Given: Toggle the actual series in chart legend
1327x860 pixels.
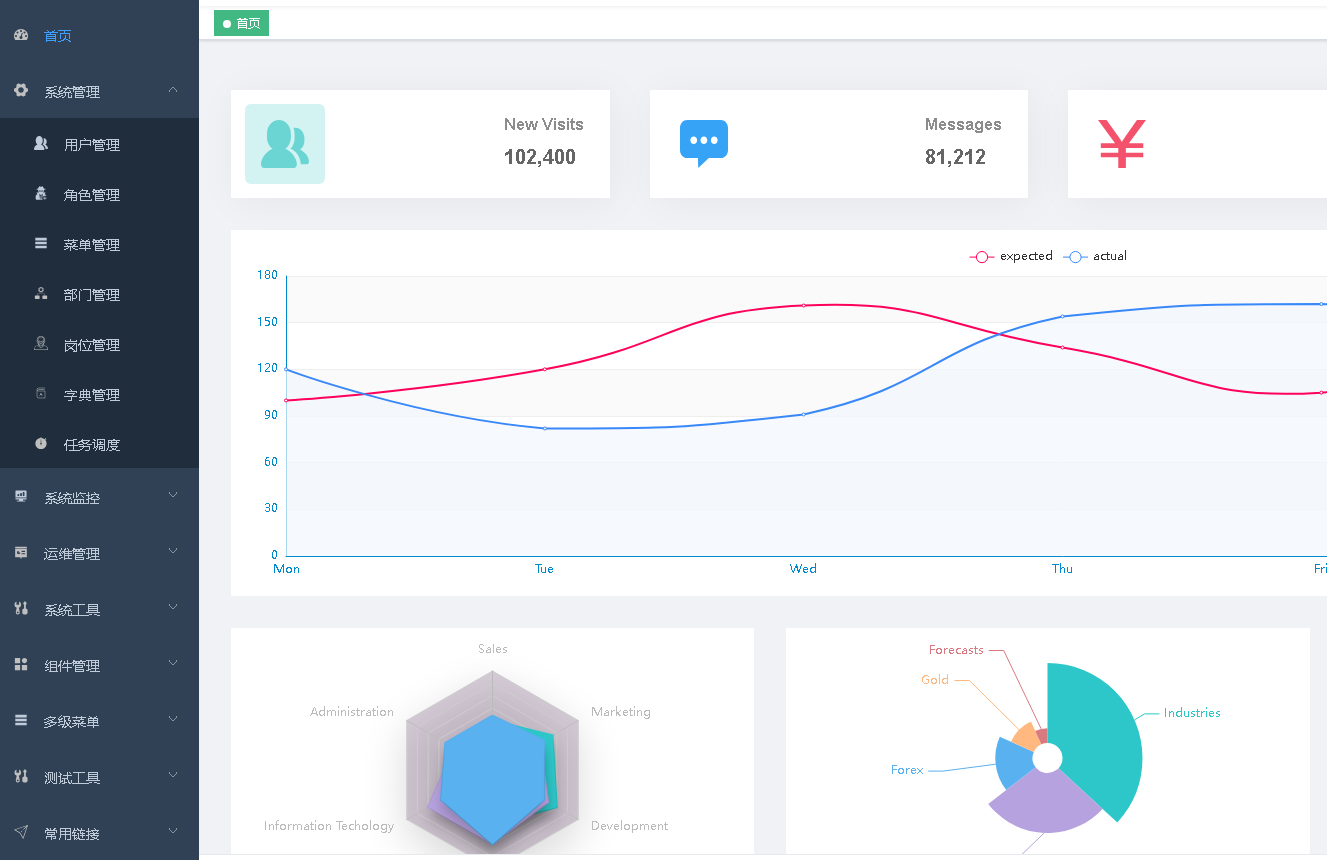Looking at the screenshot, I should click(1095, 256).
